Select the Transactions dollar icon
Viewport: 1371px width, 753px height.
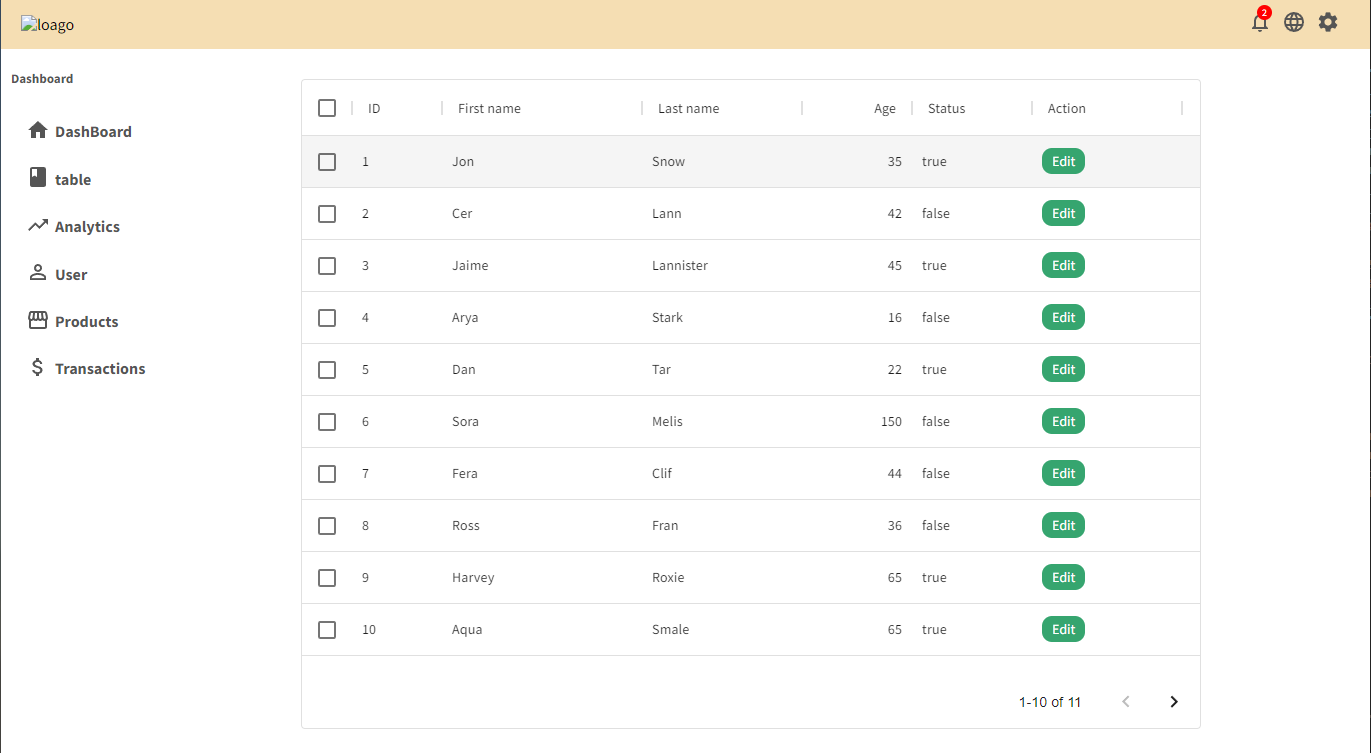[37, 368]
